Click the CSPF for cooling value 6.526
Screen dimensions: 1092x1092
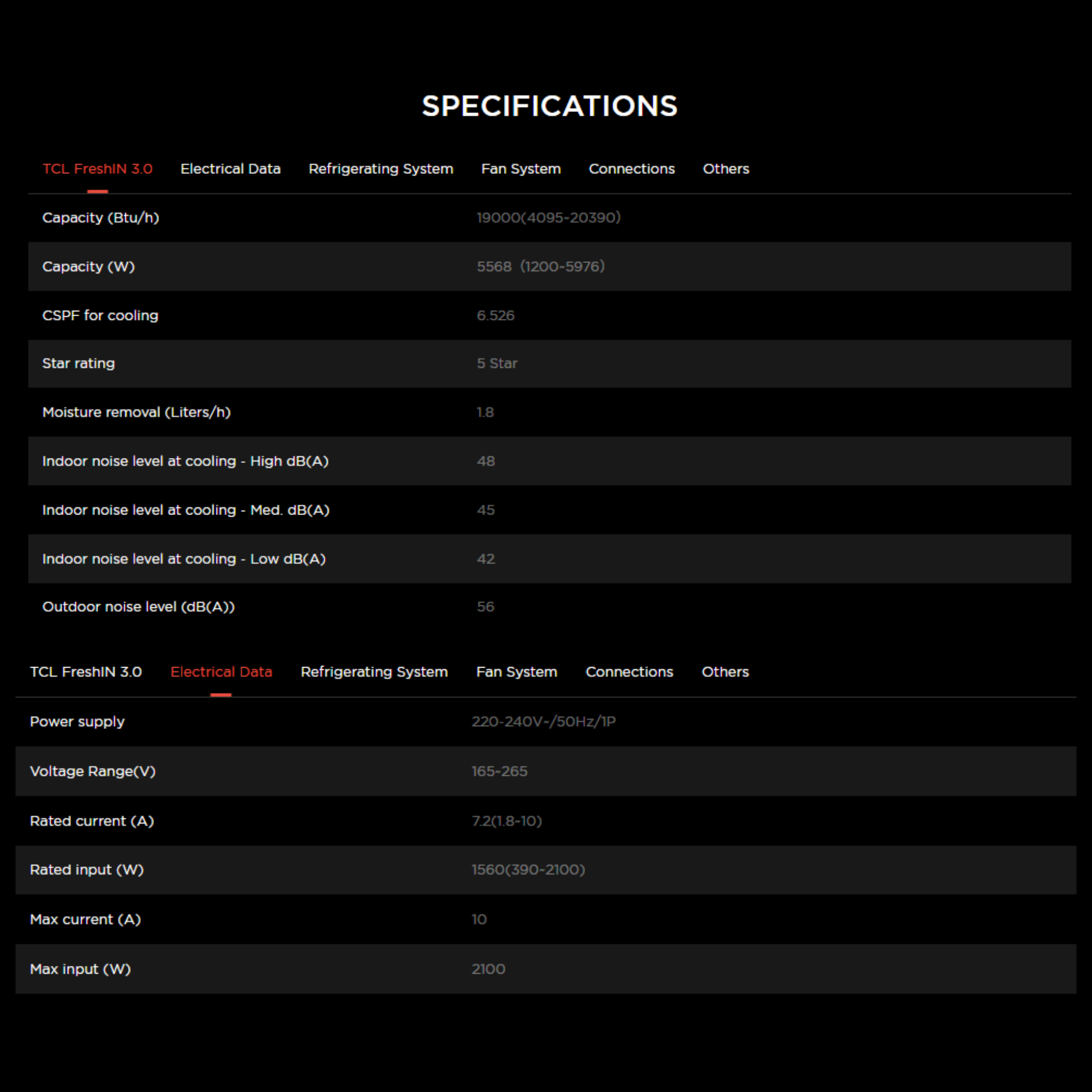pyautogui.click(x=495, y=316)
